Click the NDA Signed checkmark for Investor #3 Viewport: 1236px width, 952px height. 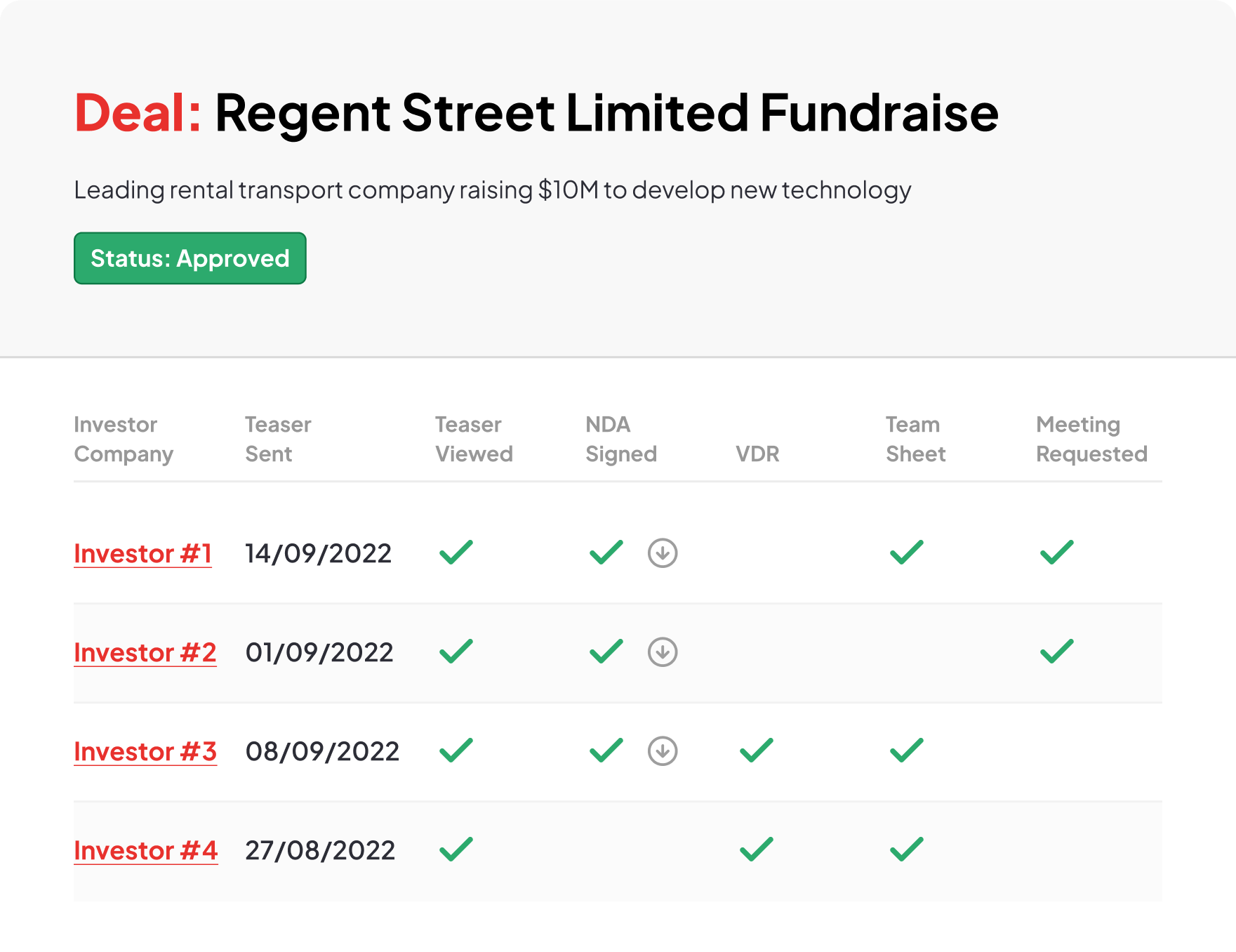point(605,751)
